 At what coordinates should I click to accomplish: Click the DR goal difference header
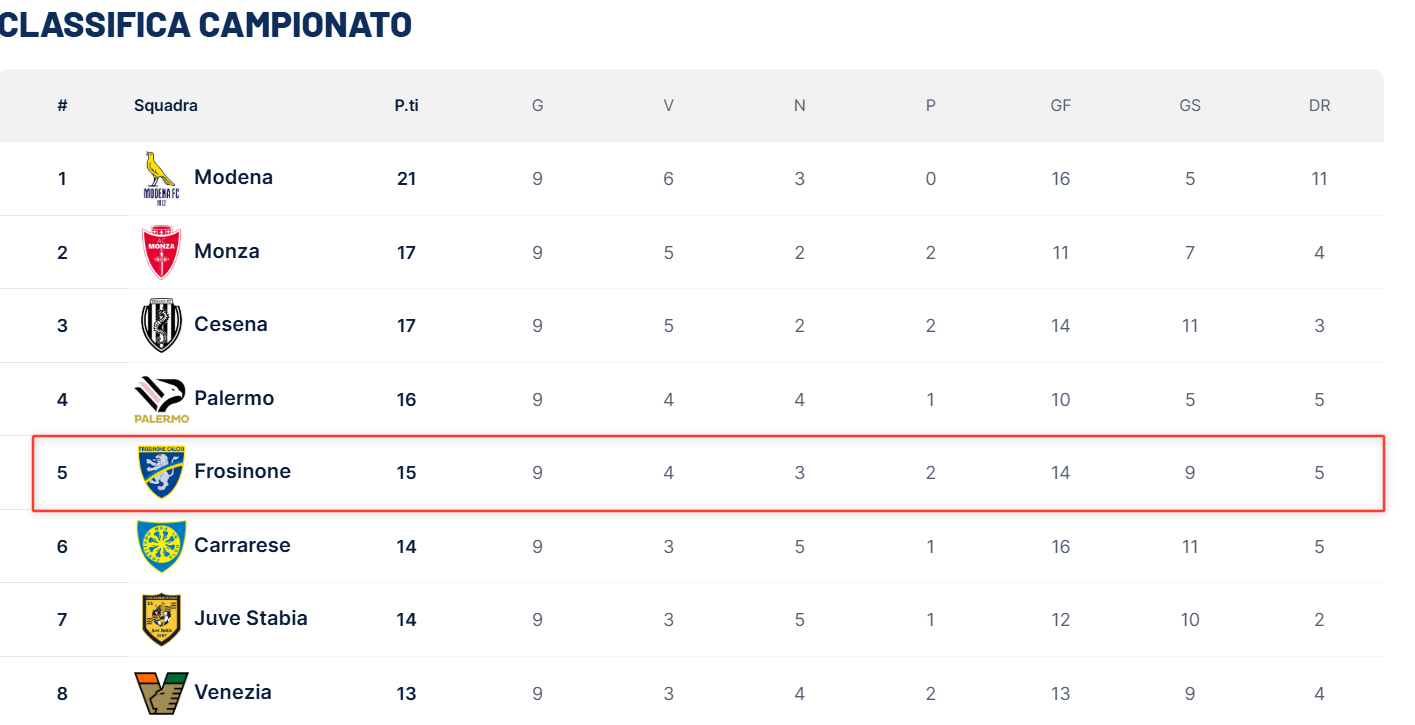click(1319, 106)
